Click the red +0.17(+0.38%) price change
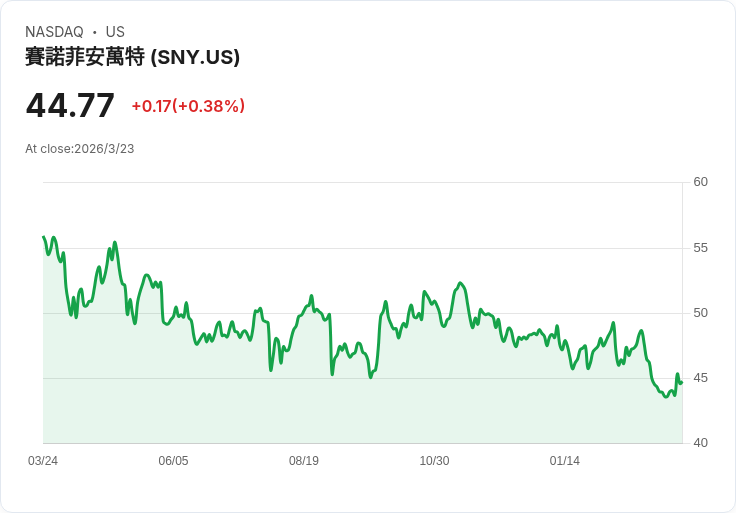Image resolution: width=736 pixels, height=513 pixels. coord(188,106)
